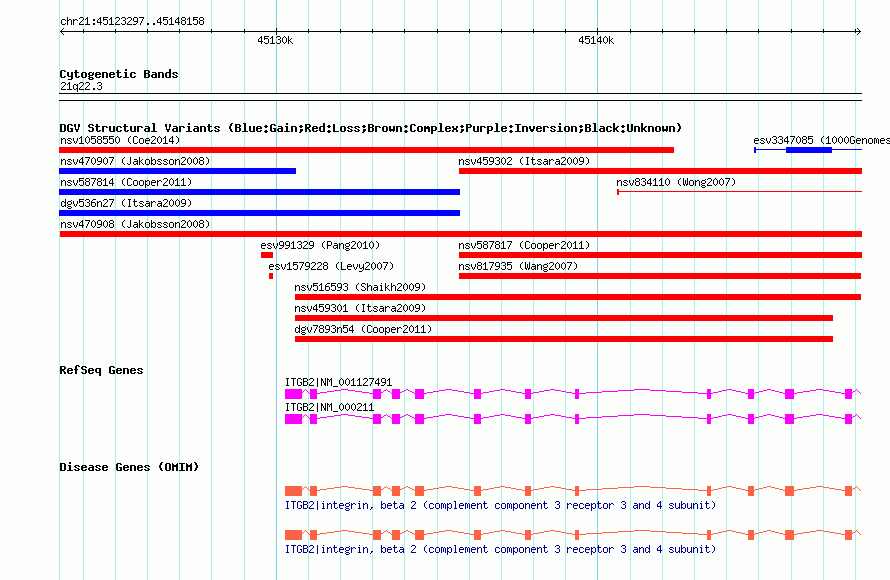Click the nsv817935 (Wang2007) label
The image size is (890, 580).
[518, 266]
